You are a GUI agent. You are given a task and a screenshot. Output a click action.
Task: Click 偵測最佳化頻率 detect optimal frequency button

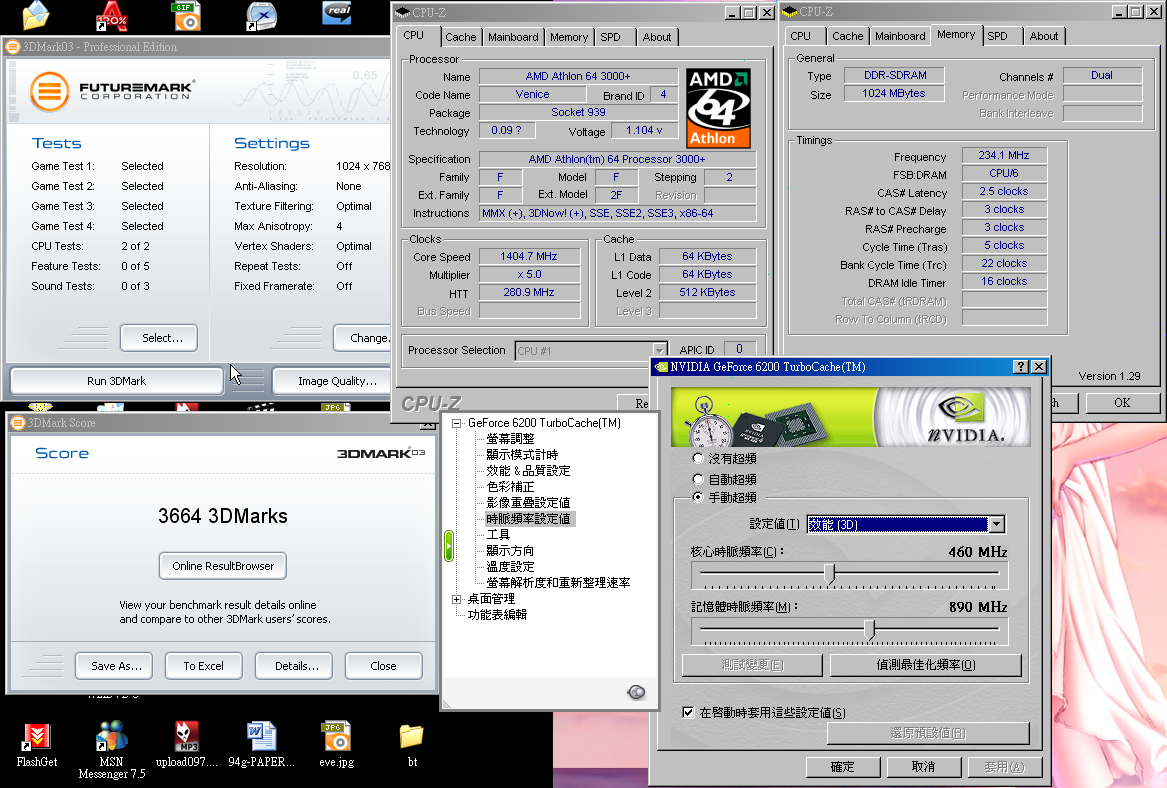pos(925,664)
